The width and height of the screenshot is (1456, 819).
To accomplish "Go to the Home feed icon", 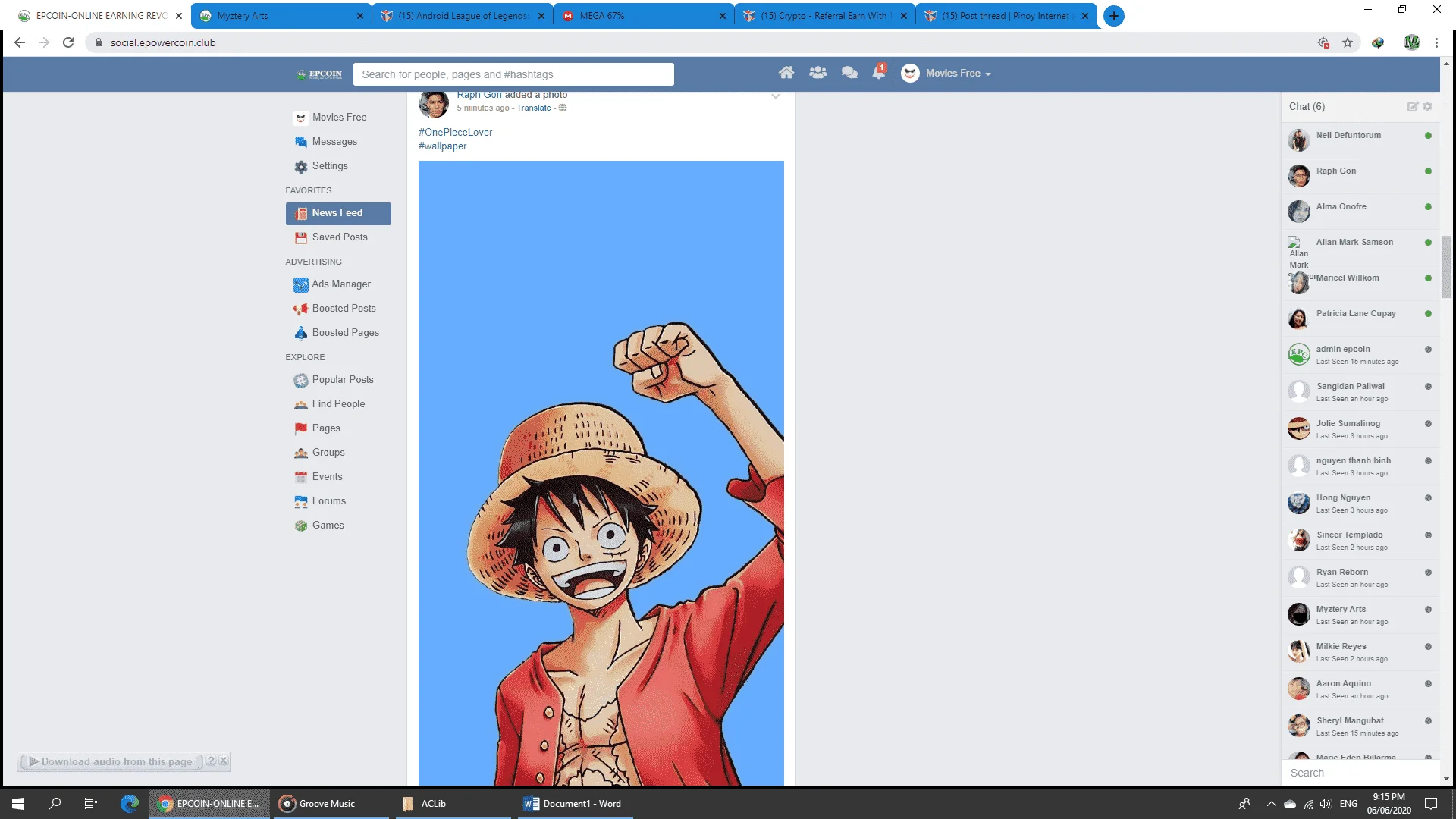I will [786, 73].
